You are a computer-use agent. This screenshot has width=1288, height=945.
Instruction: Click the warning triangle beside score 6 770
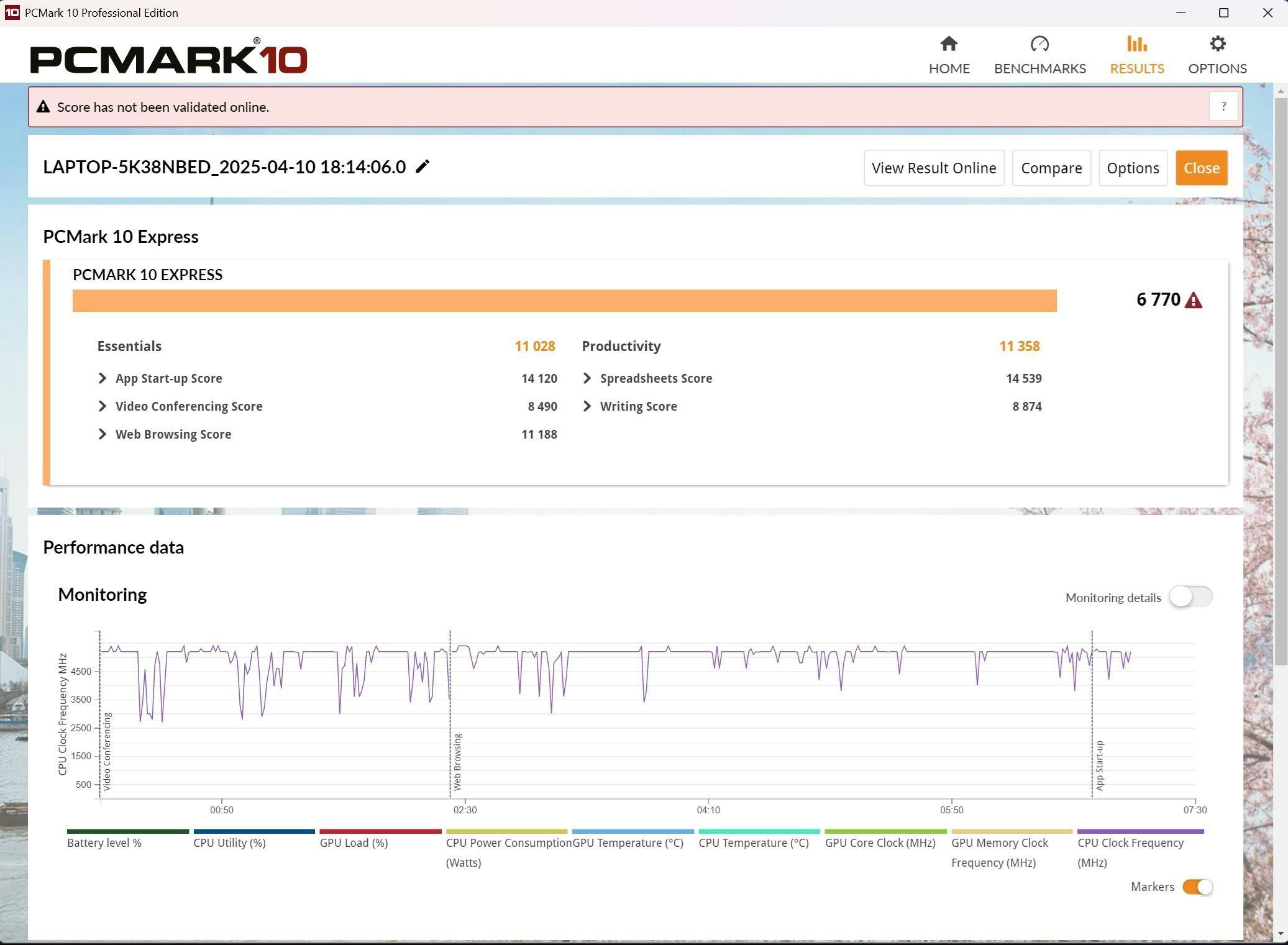(1193, 300)
